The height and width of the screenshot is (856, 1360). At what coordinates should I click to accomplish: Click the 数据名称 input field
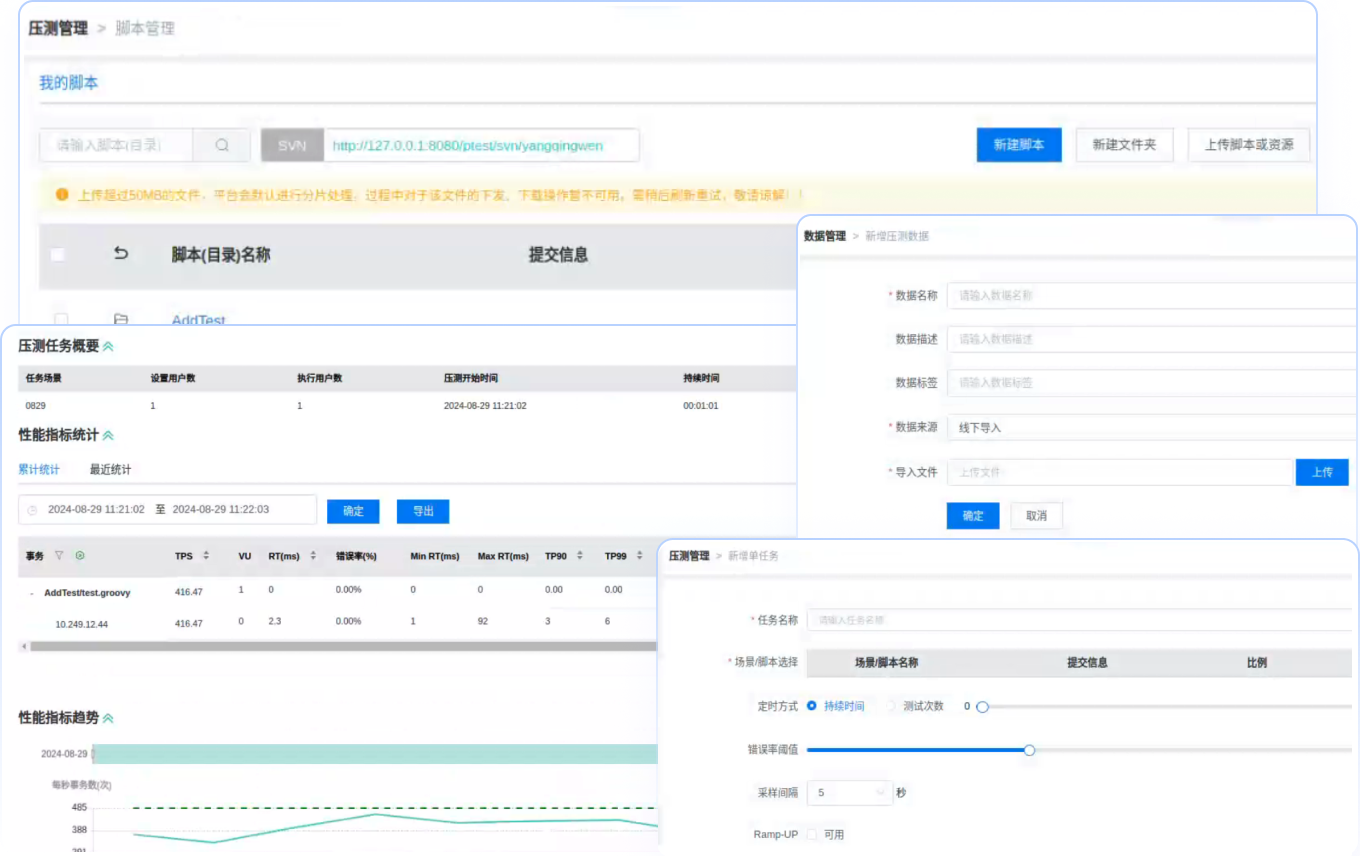tap(1151, 296)
